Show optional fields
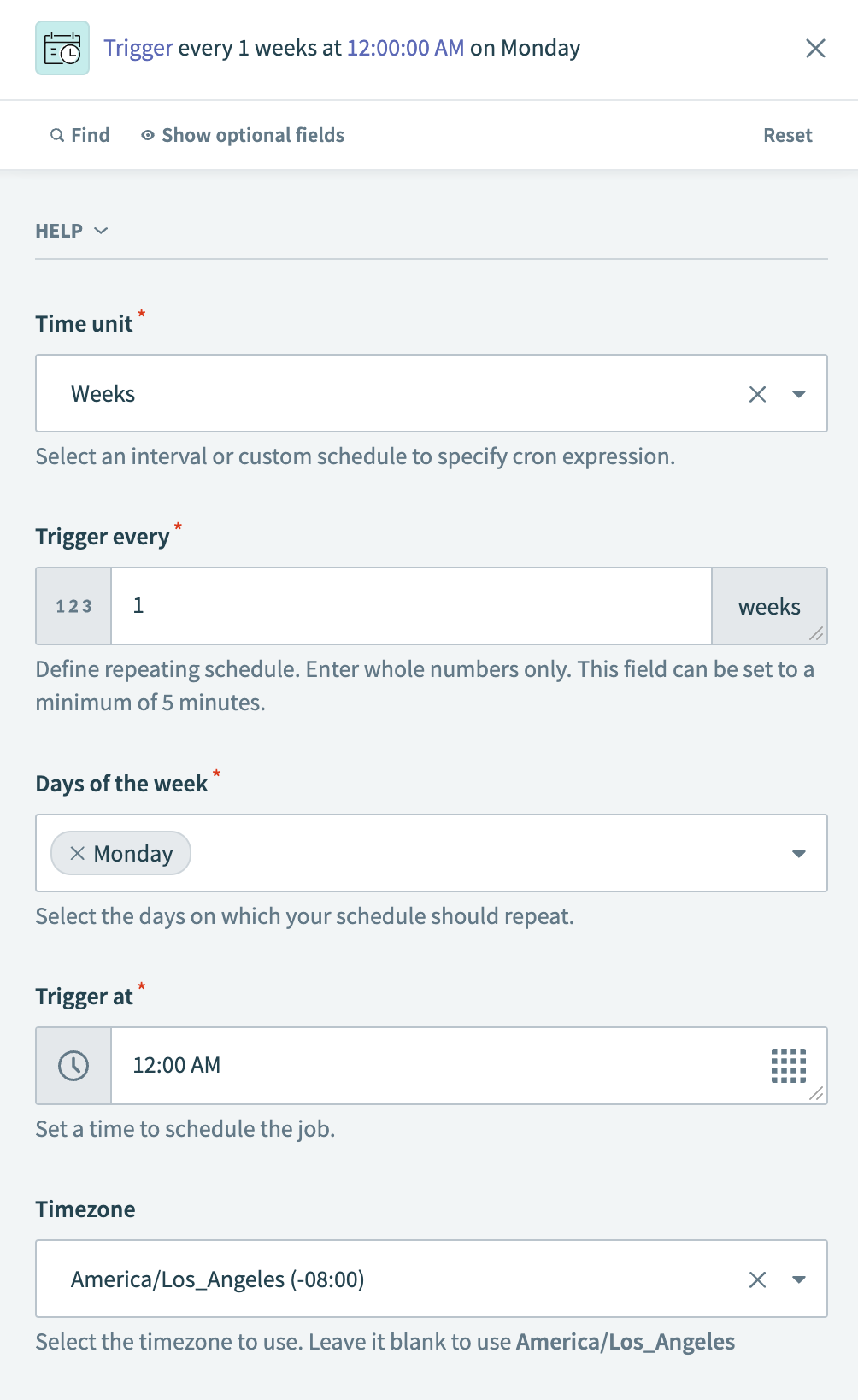Screen dimensions: 858x1400 pyautogui.click(x=243, y=135)
